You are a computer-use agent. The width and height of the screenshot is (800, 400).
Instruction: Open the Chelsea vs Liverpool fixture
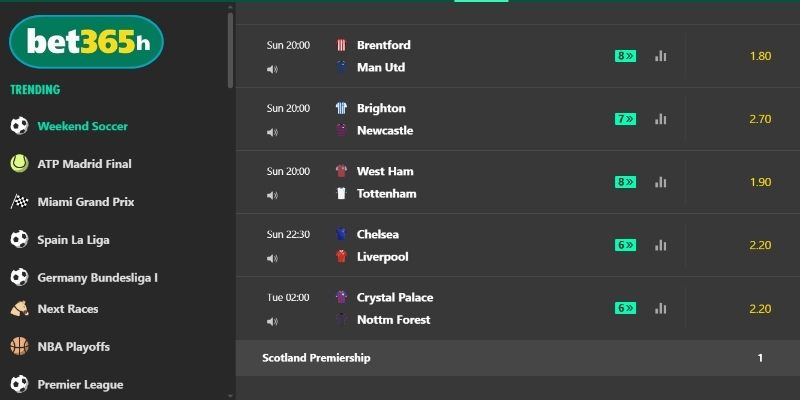coord(382,245)
